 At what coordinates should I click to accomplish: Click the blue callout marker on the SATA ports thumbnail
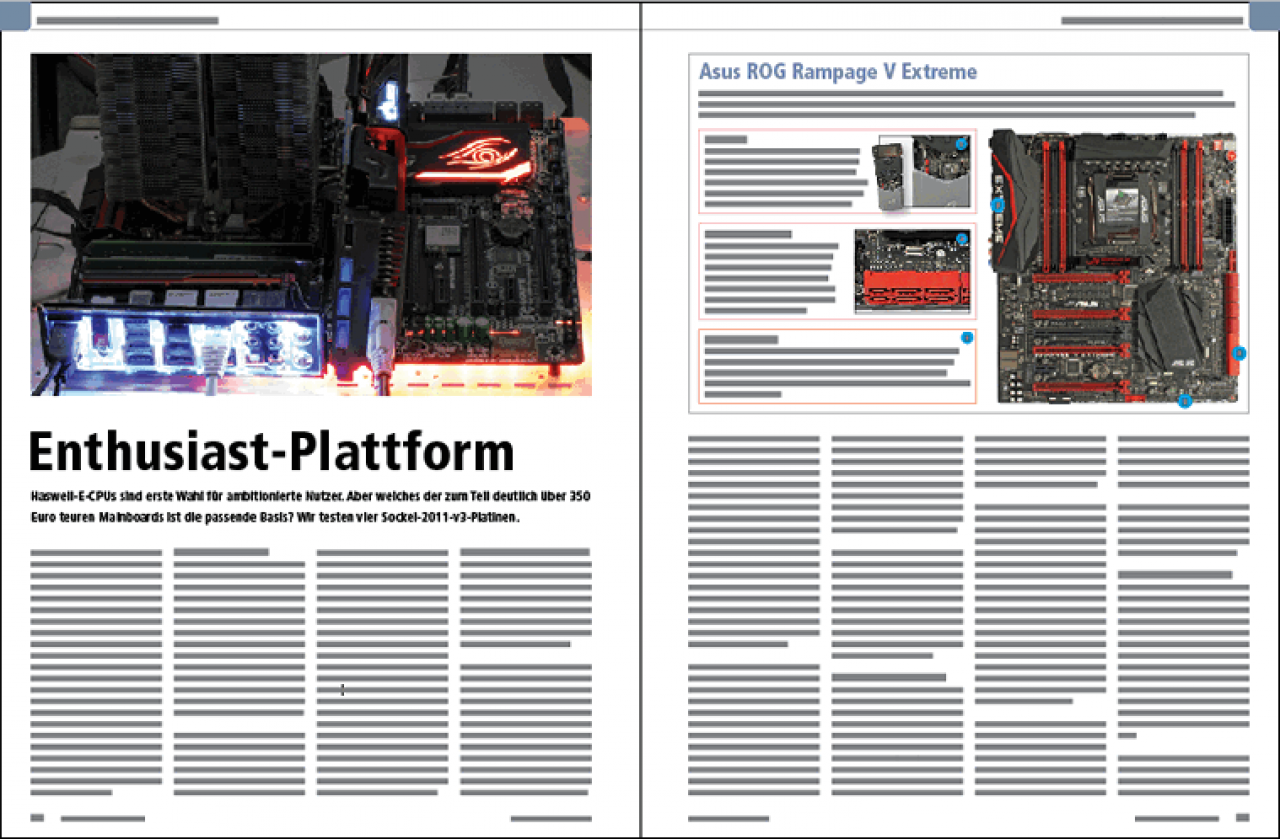(962, 239)
